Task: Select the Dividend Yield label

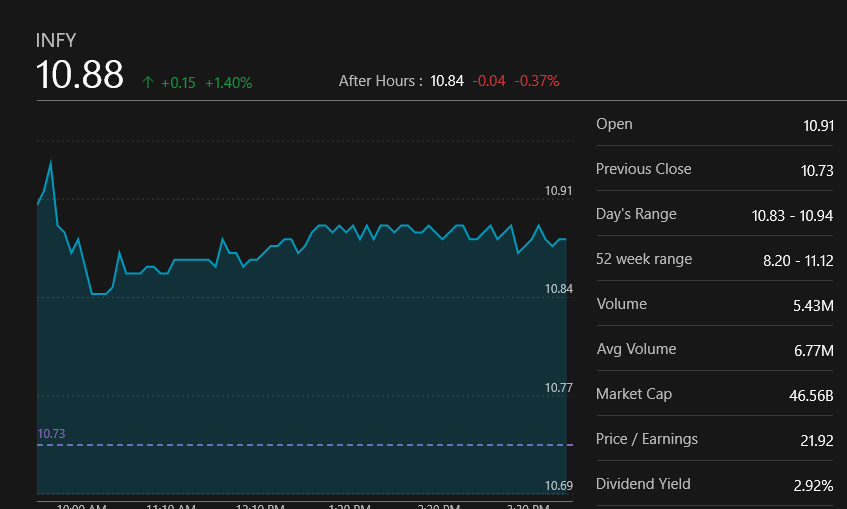Action: click(x=643, y=484)
